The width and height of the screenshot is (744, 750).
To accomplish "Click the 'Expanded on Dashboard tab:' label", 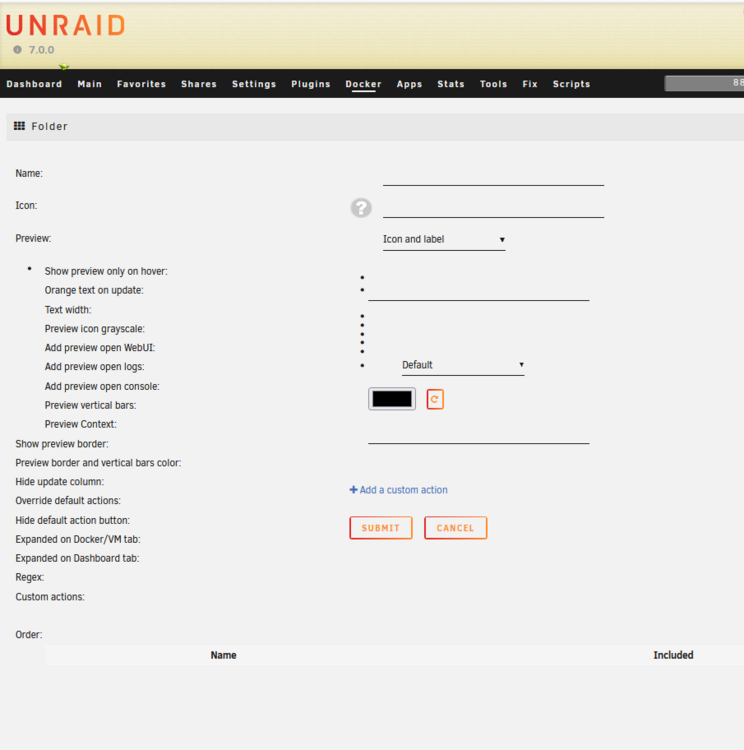I will point(77,558).
